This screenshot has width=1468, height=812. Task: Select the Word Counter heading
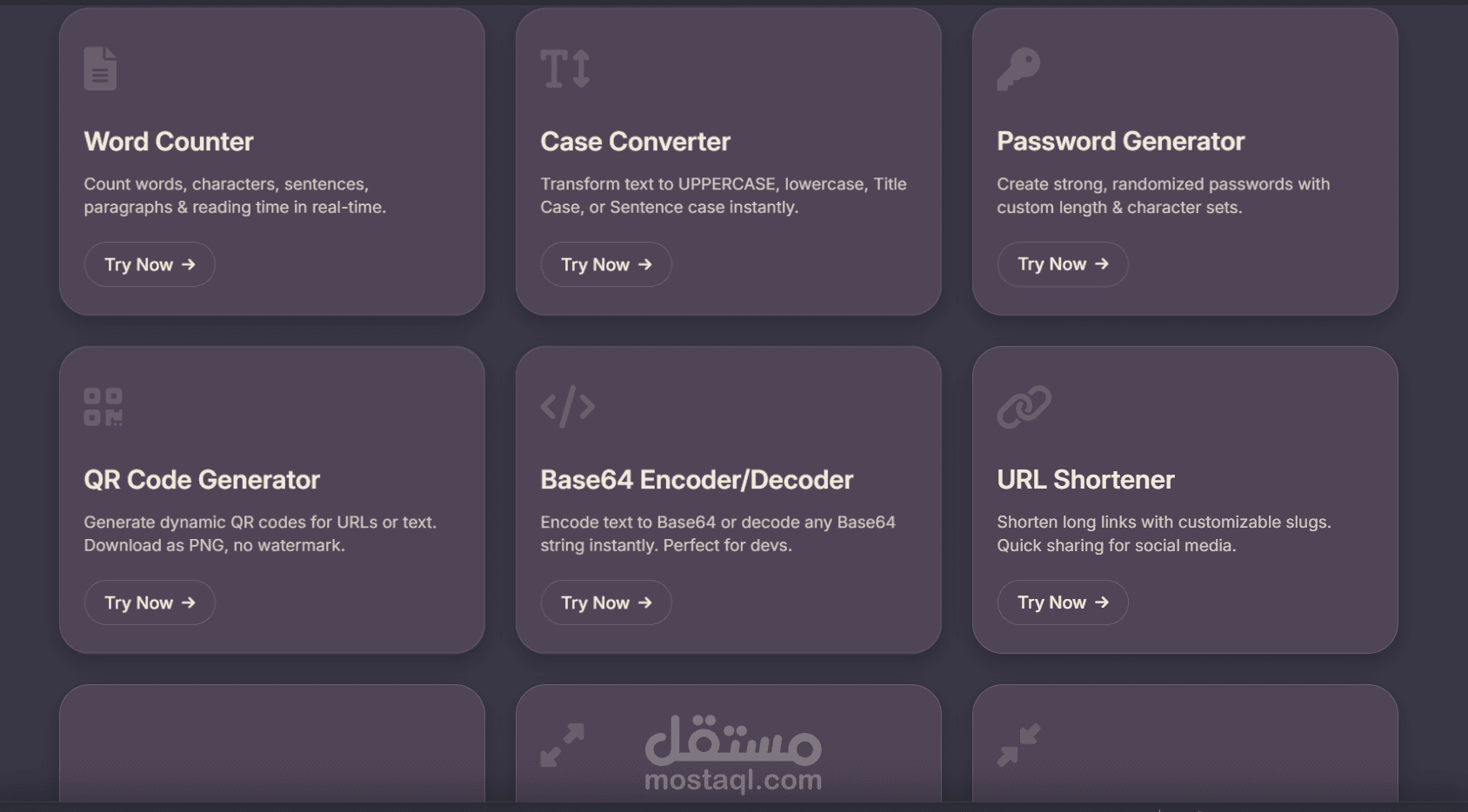(169, 142)
